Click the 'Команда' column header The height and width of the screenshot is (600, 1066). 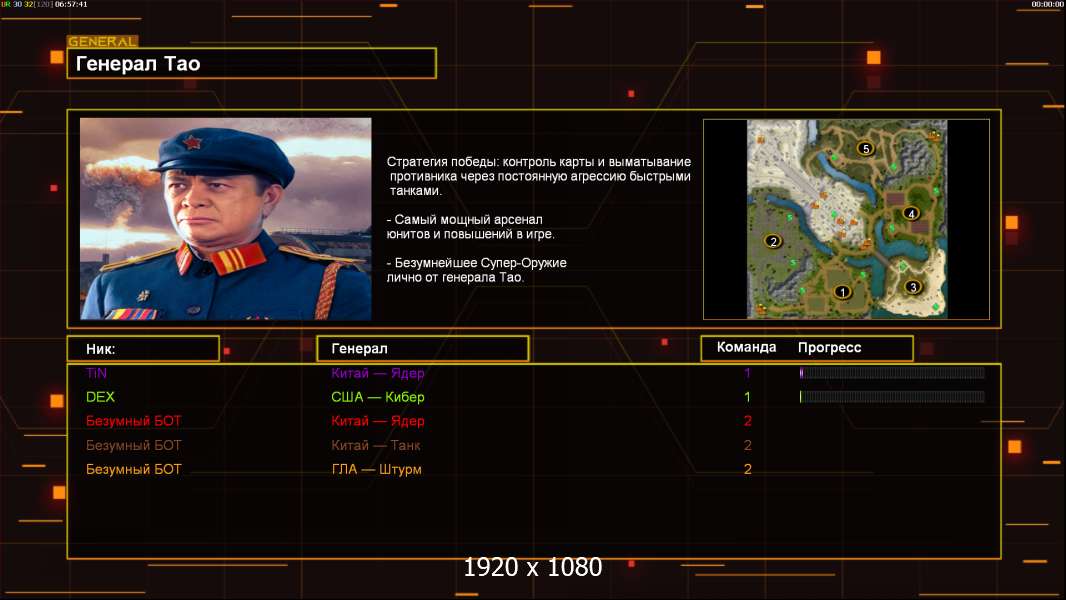pyautogui.click(x=746, y=347)
